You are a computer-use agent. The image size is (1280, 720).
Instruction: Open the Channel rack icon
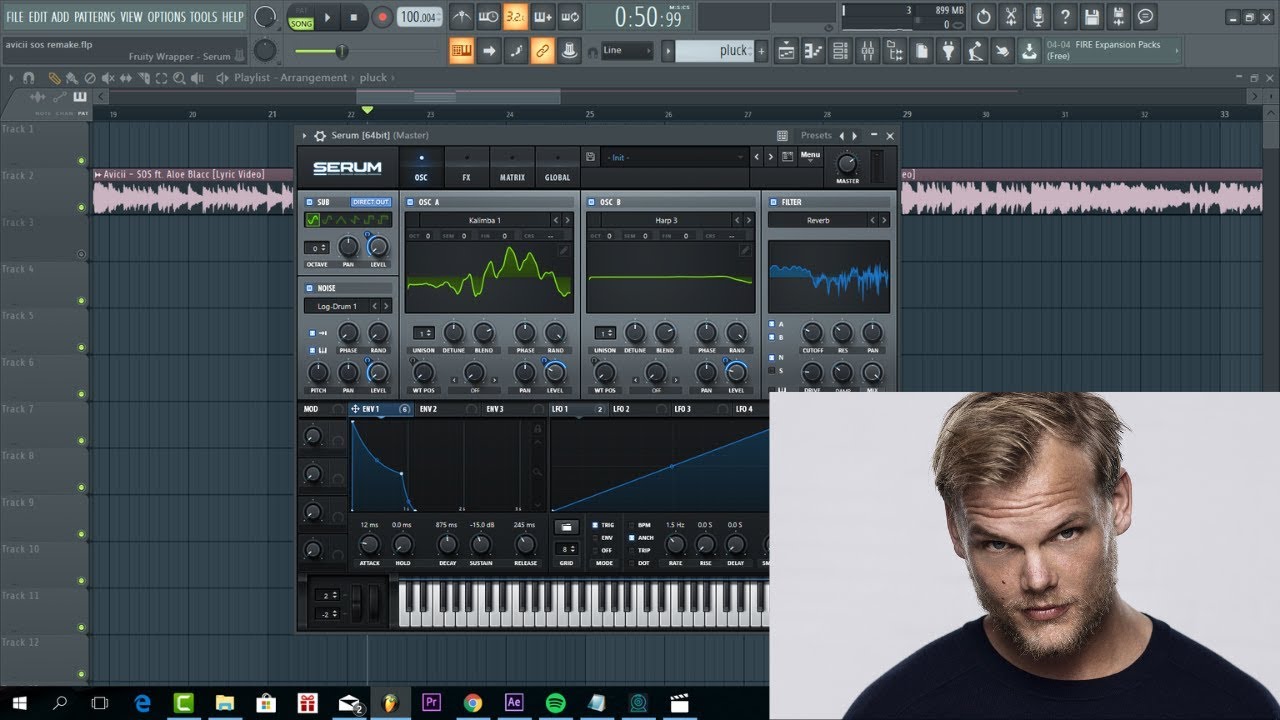pyautogui.click(x=841, y=51)
